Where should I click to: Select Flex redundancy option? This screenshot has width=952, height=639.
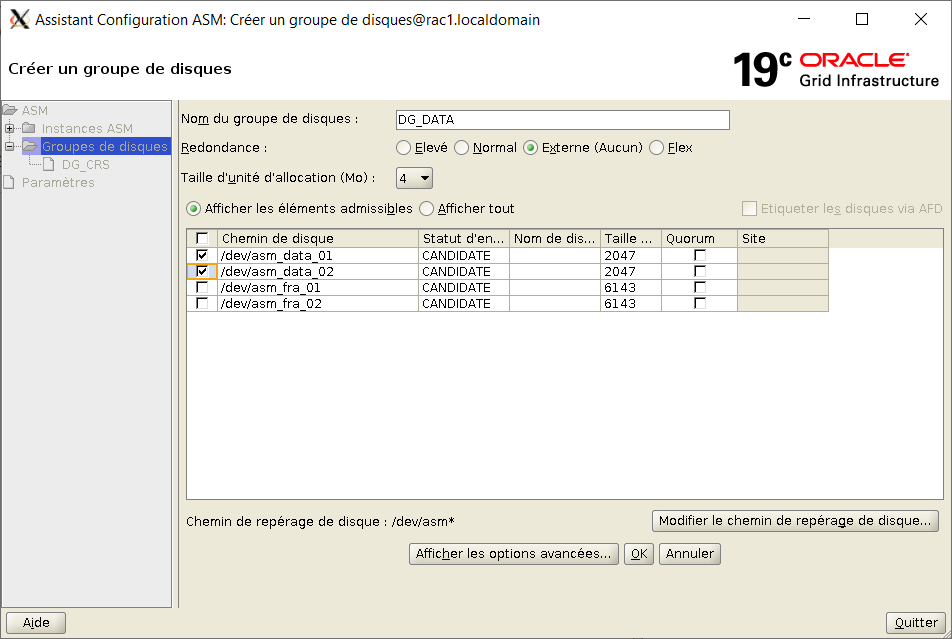[x=656, y=148]
